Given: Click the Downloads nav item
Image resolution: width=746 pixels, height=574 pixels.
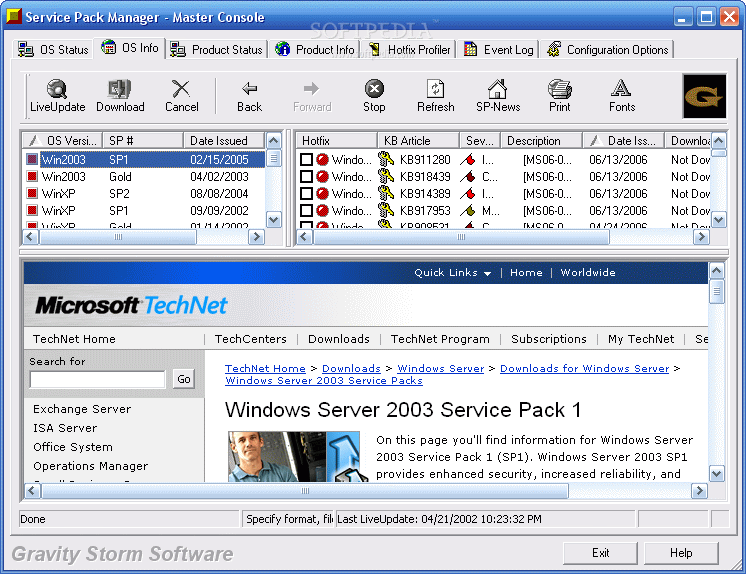Looking at the screenshot, I should click(x=339, y=339).
